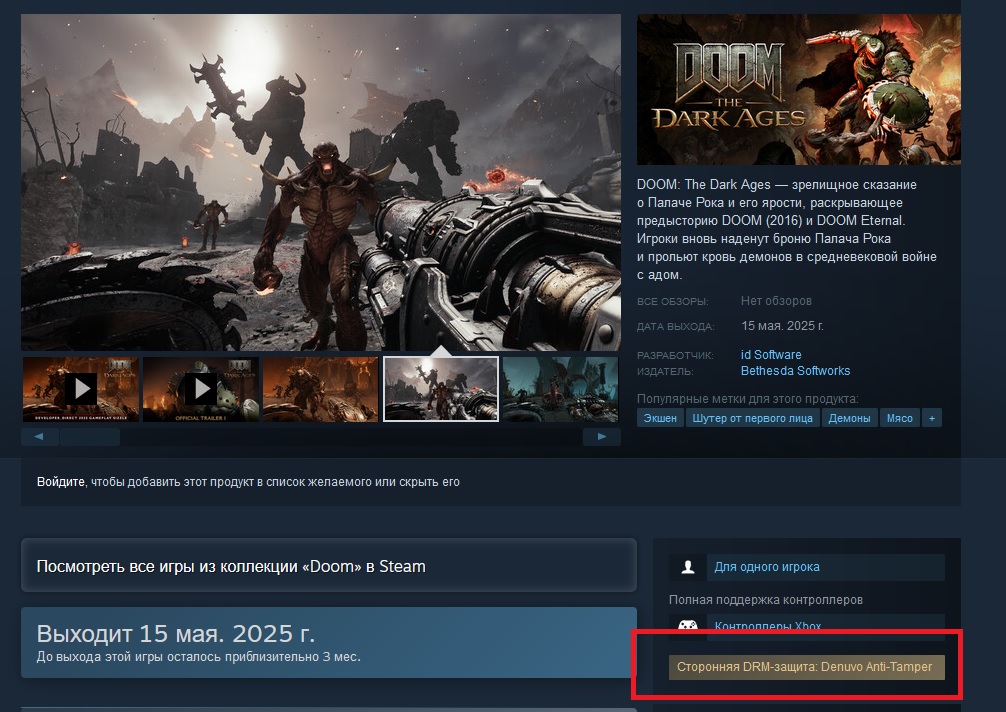Select the teal-colored fifth screenshot thumbnail

pyautogui.click(x=560, y=389)
